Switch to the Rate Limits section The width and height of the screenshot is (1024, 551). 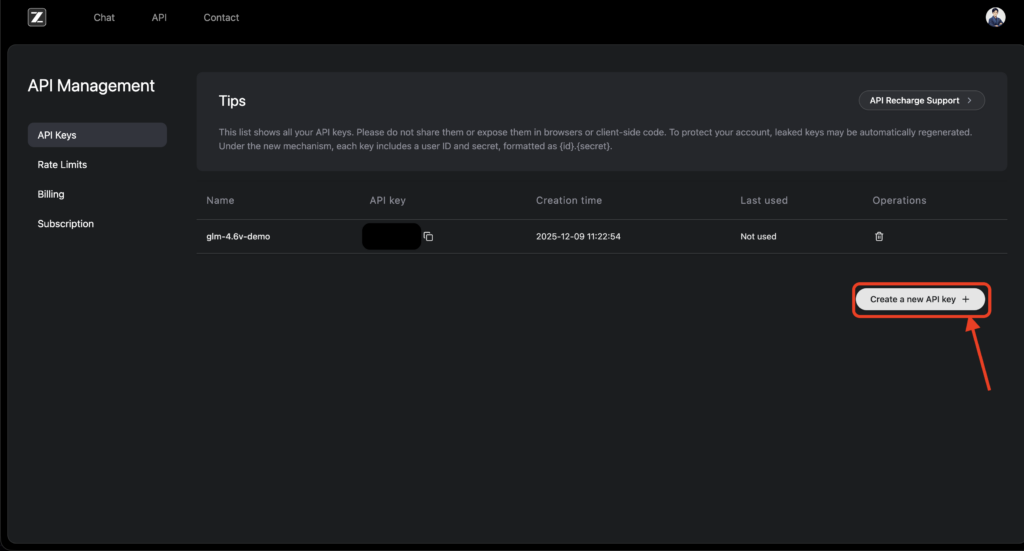(62, 165)
